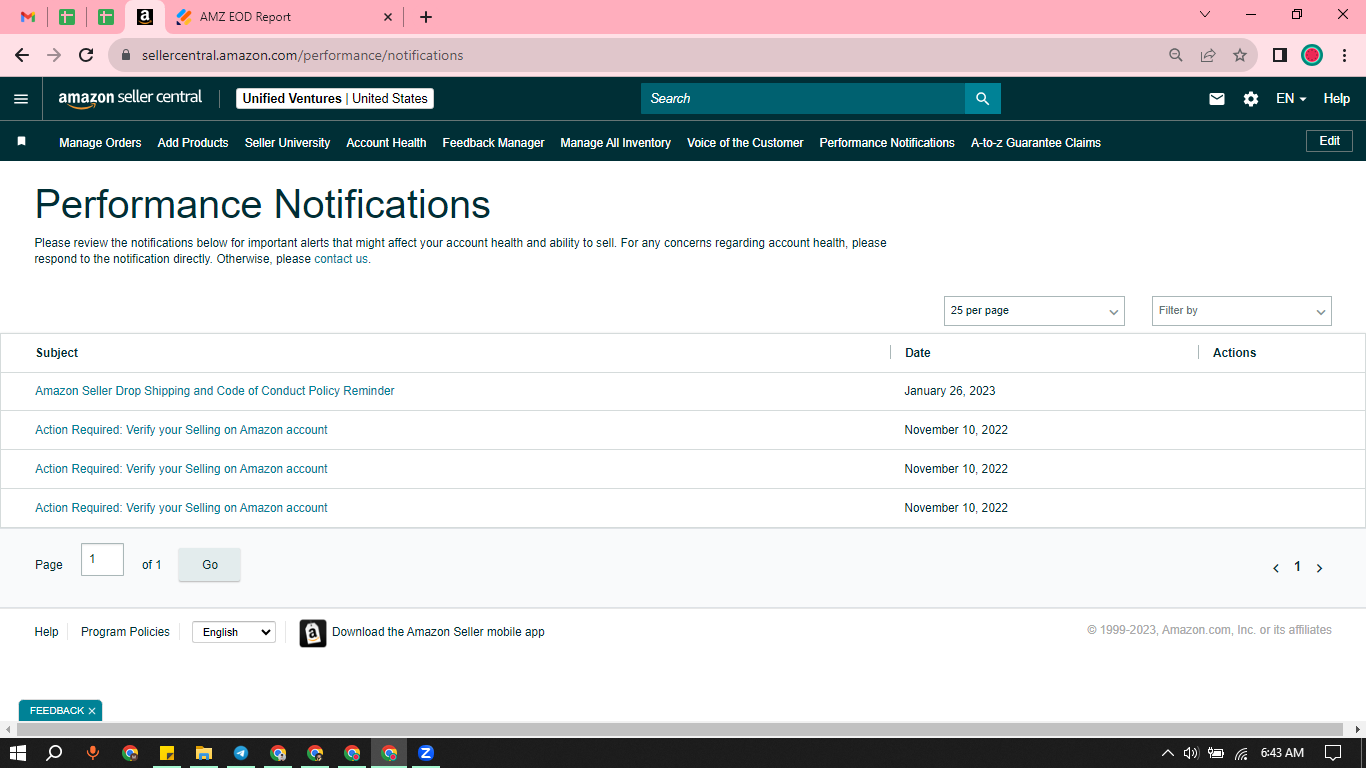The width and height of the screenshot is (1366, 768).
Task: Open a new browser tab
Action: click(426, 17)
